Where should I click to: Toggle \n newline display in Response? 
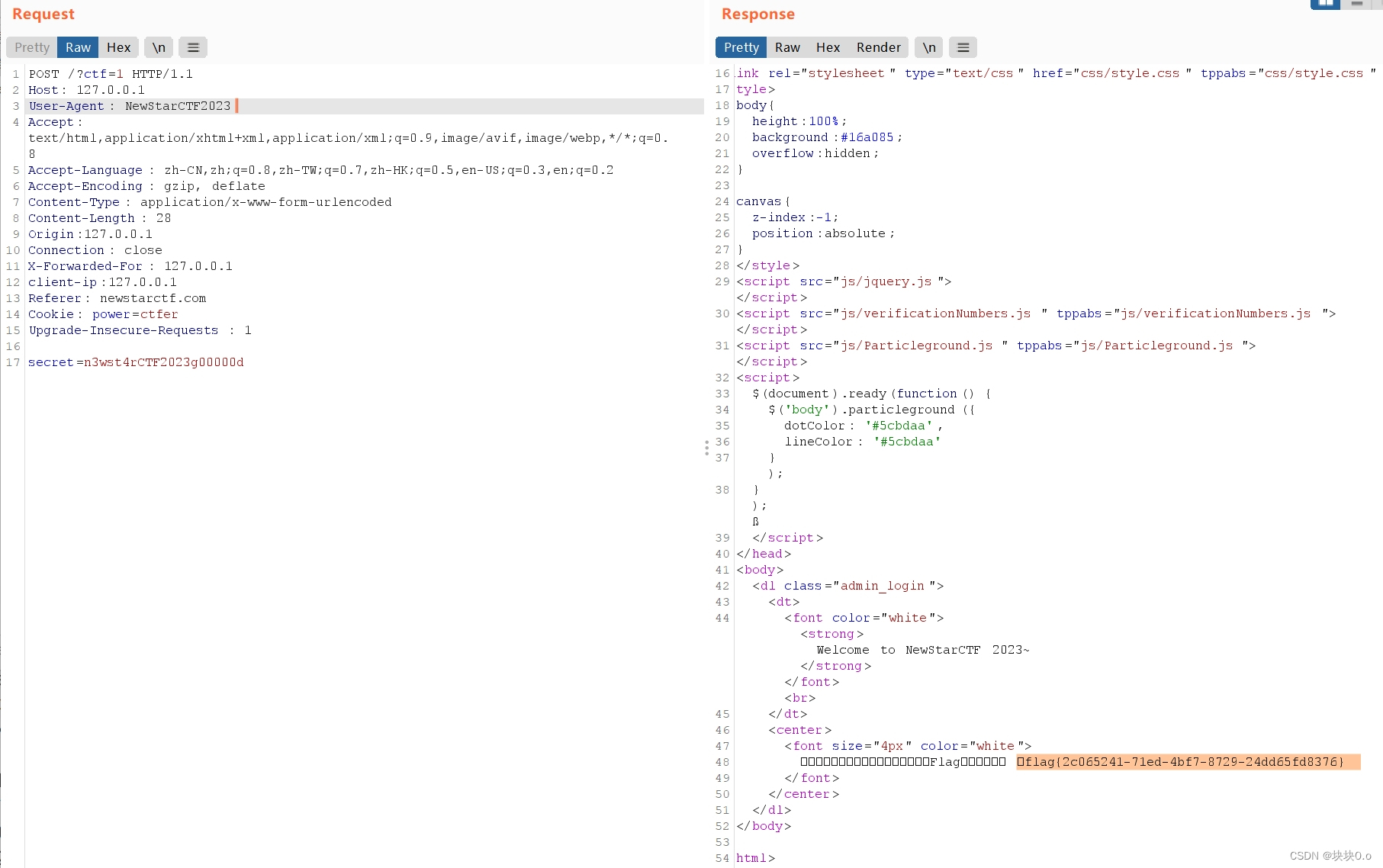(x=929, y=47)
